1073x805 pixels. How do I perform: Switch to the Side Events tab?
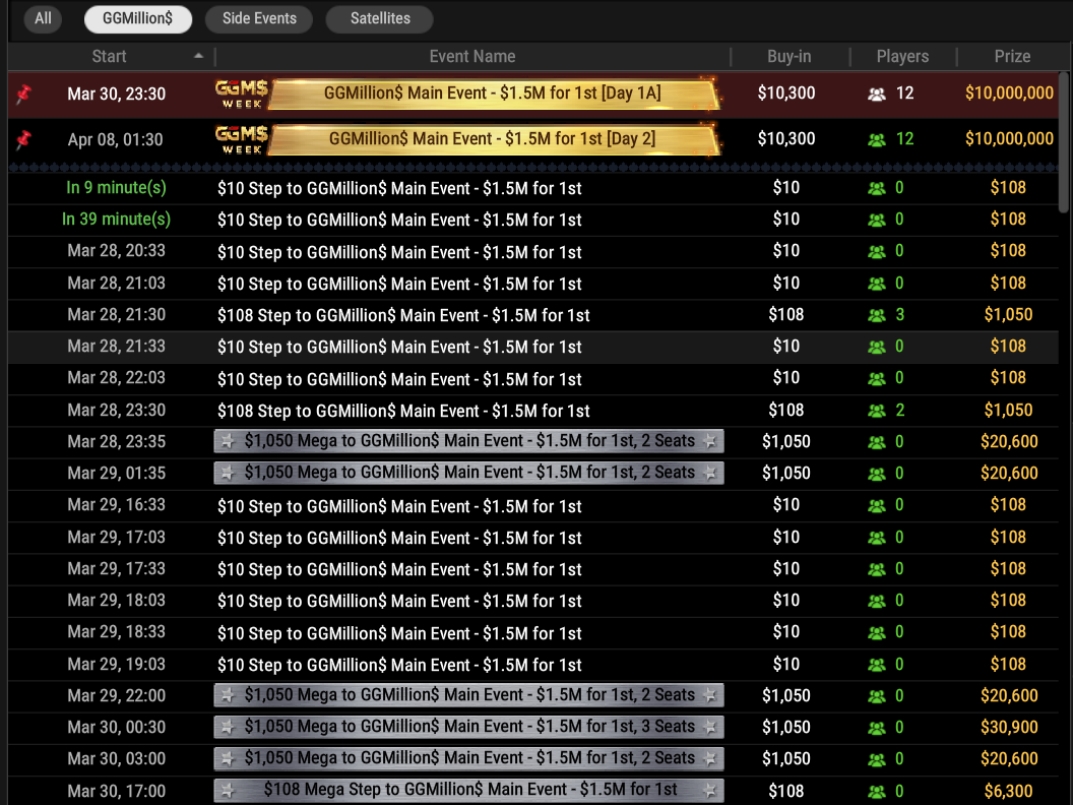tap(259, 18)
